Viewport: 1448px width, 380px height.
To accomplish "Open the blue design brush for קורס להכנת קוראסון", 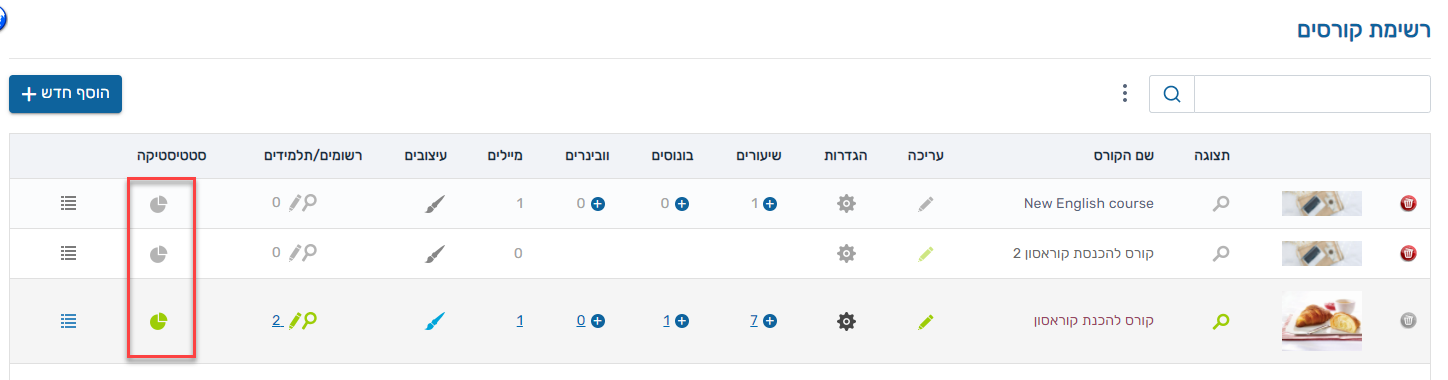I will pyautogui.click(x=433, y=321).
